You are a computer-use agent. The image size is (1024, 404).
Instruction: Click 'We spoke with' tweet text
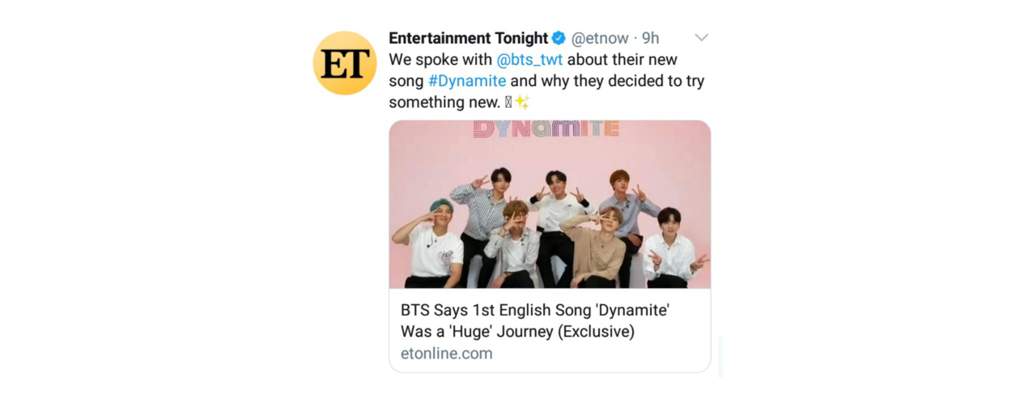pos(440,60)
